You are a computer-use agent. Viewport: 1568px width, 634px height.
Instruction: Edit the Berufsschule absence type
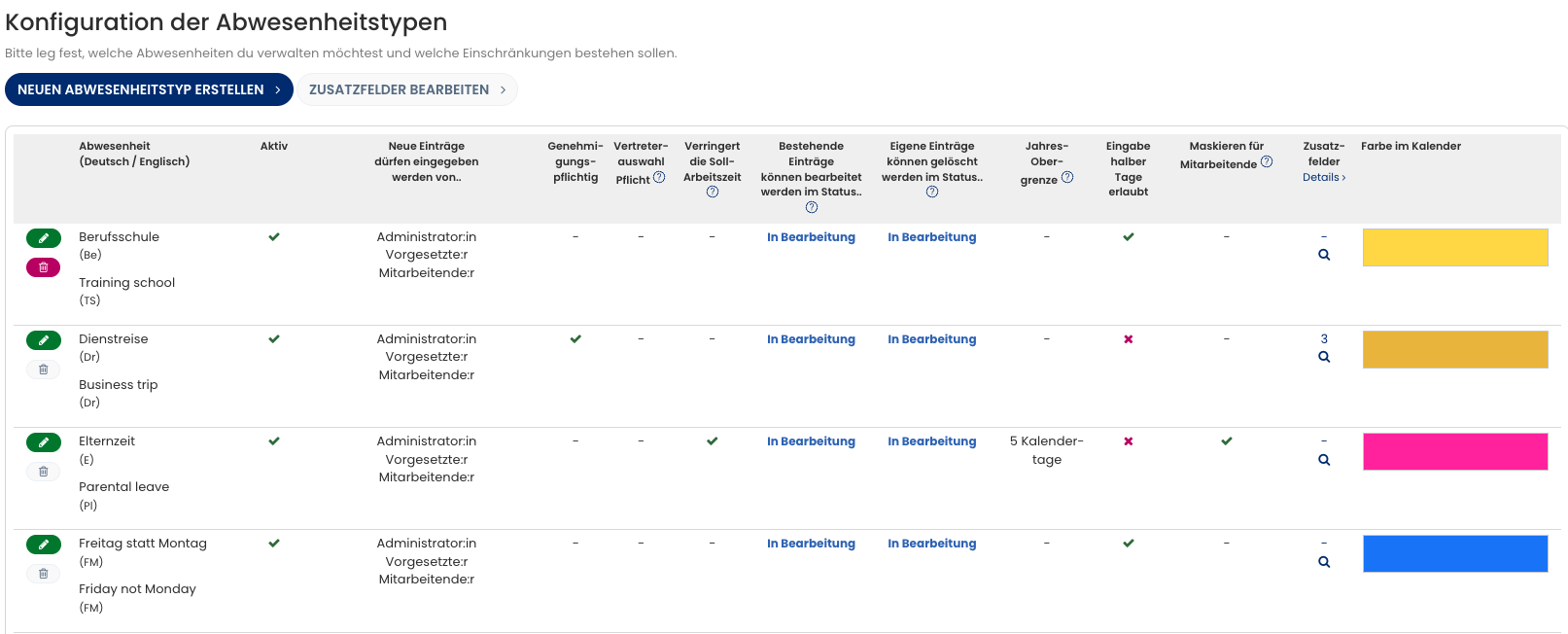click(43, 238)
